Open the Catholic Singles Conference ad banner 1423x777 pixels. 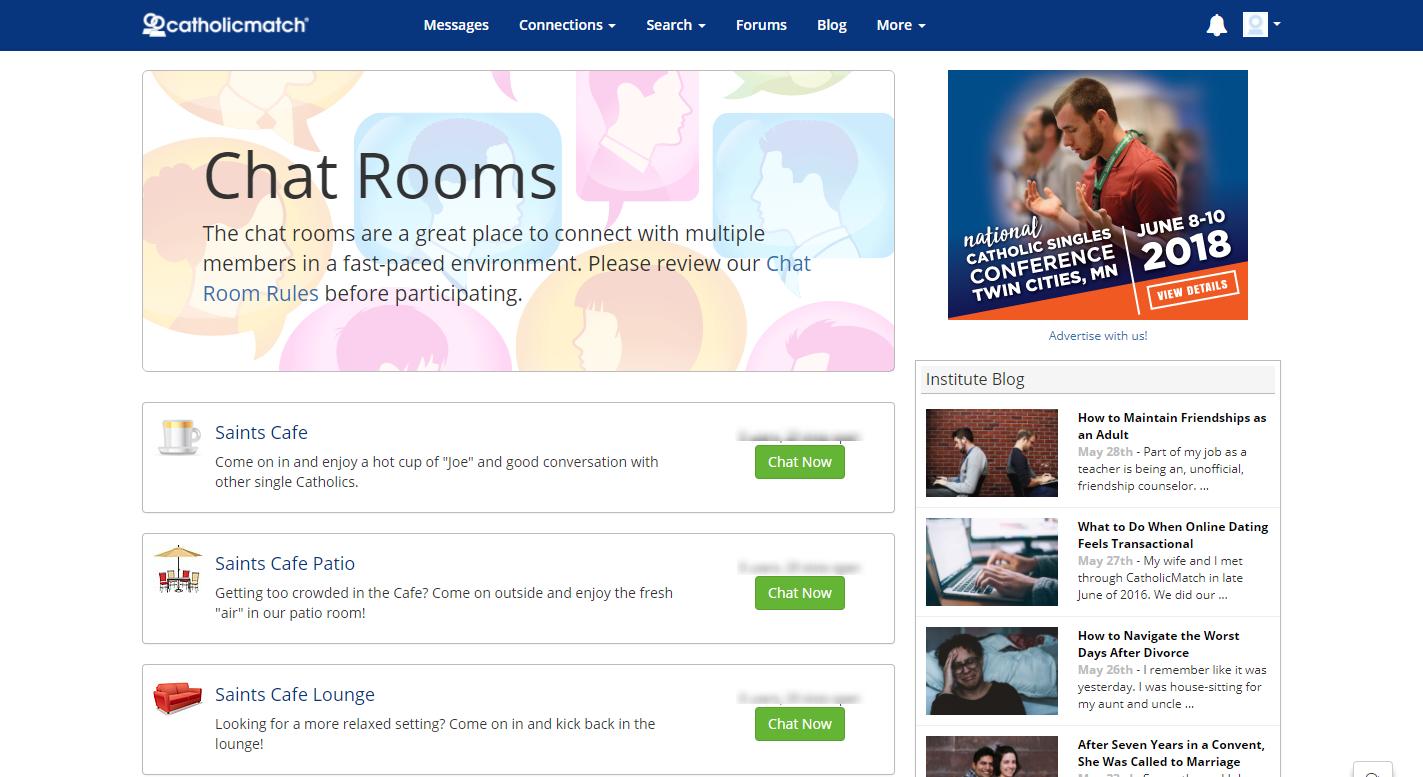1098,195
